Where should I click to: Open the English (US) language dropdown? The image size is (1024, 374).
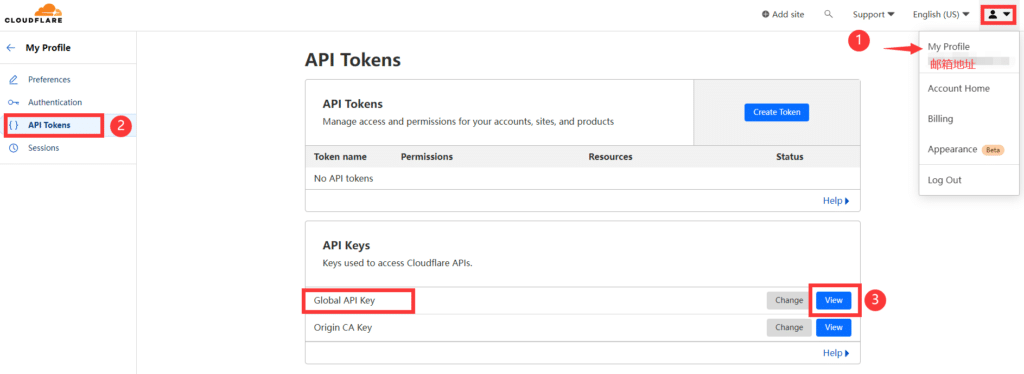point(940,14)
